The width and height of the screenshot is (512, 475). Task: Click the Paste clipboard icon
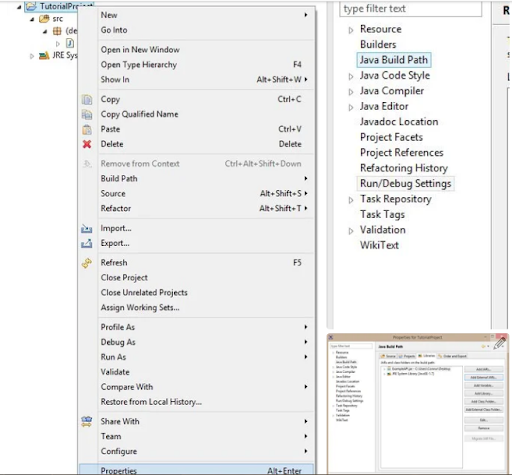(x=87, y=129)
